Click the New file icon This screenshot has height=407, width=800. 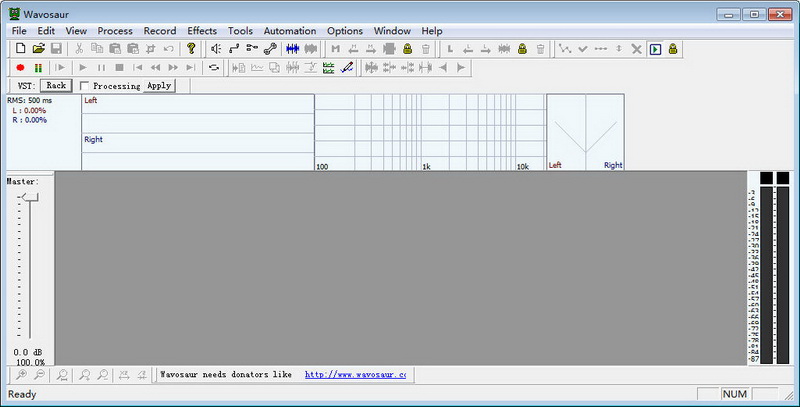pyautogui.click(x=20, y=48)
